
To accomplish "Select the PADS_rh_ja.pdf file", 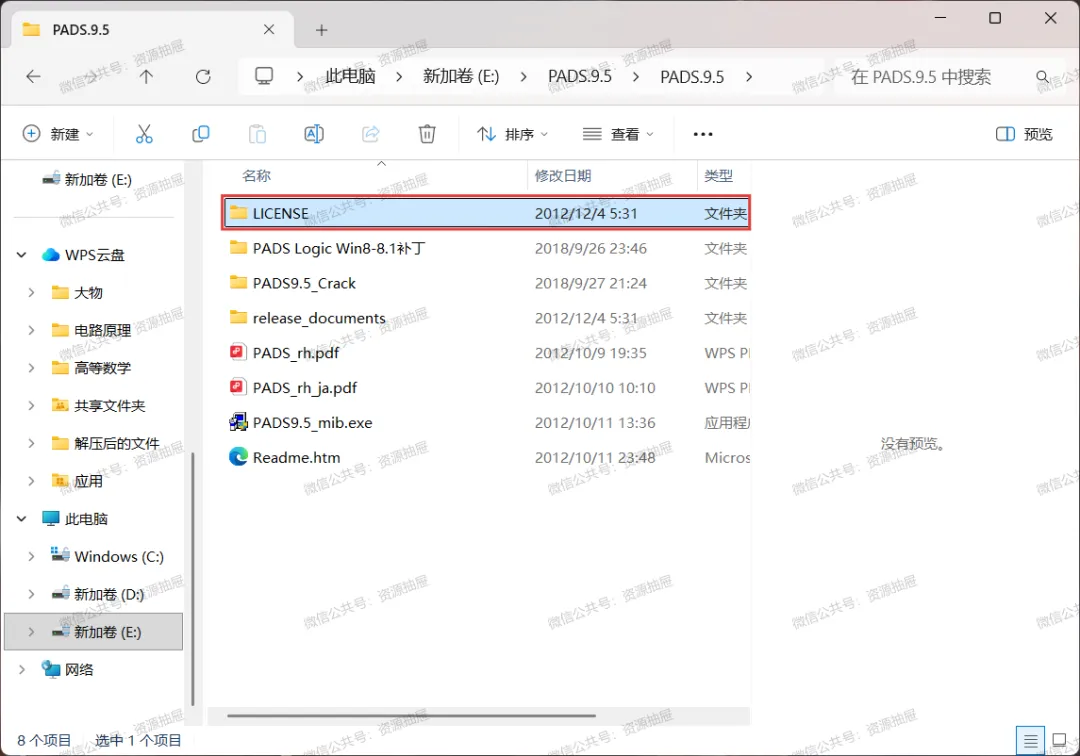I will tap(486, 388).
